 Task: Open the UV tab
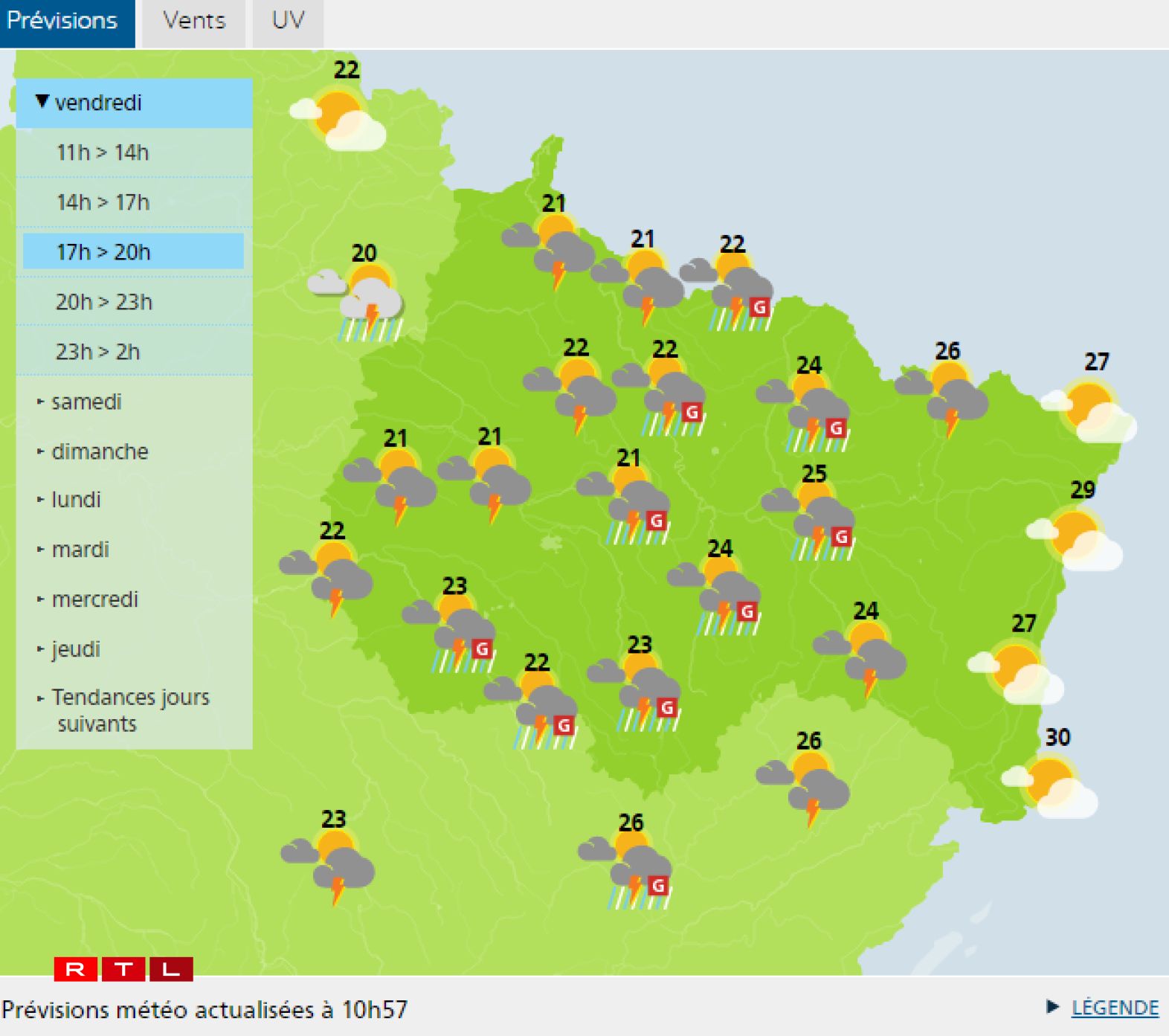click(288, 21)
